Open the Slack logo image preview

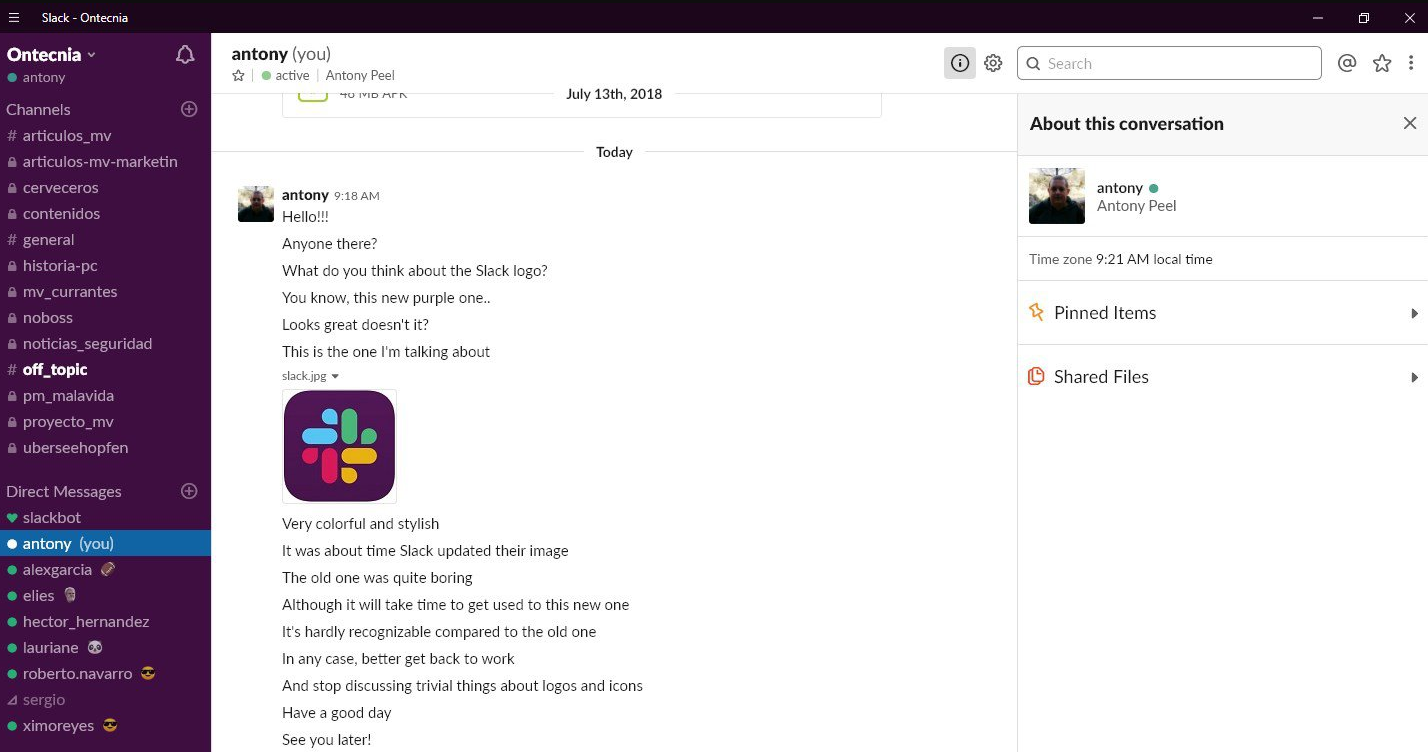pyautogui.click(x=340, y=446)
